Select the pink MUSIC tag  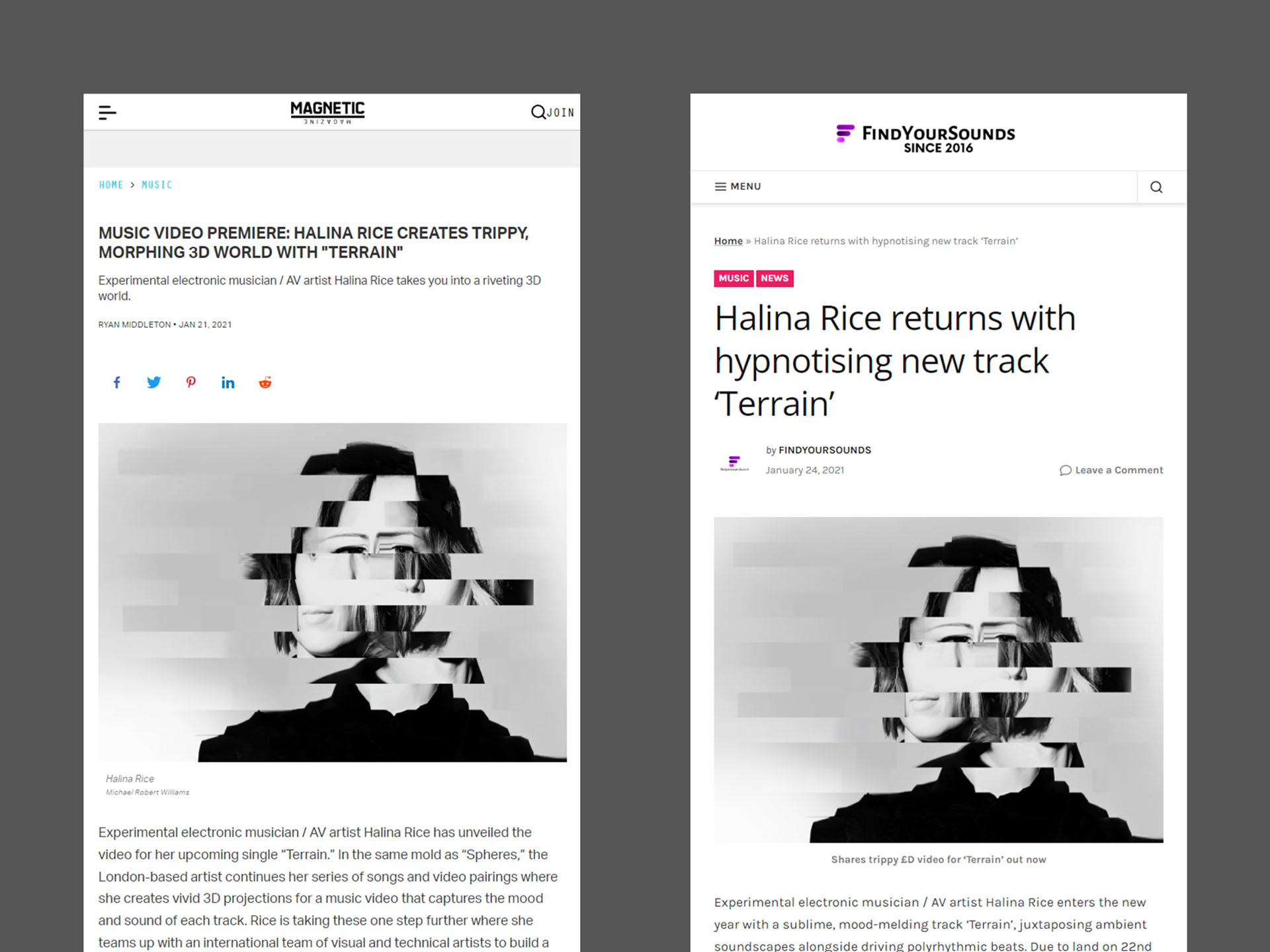734,278
